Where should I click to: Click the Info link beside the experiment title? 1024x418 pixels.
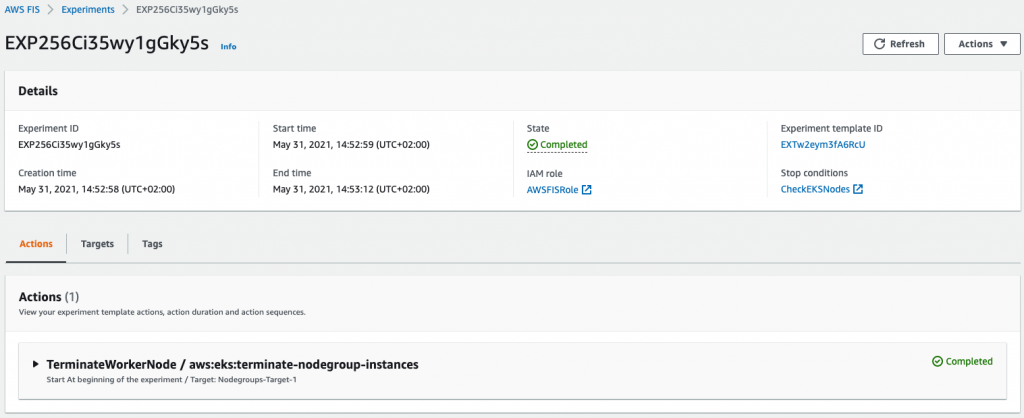coord(229,46)
